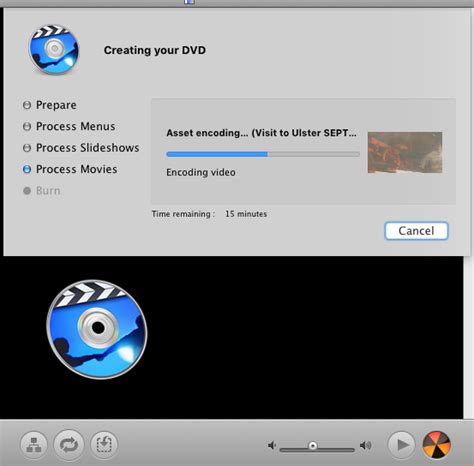Click the movie preview thumbnail

coord(405,153)
